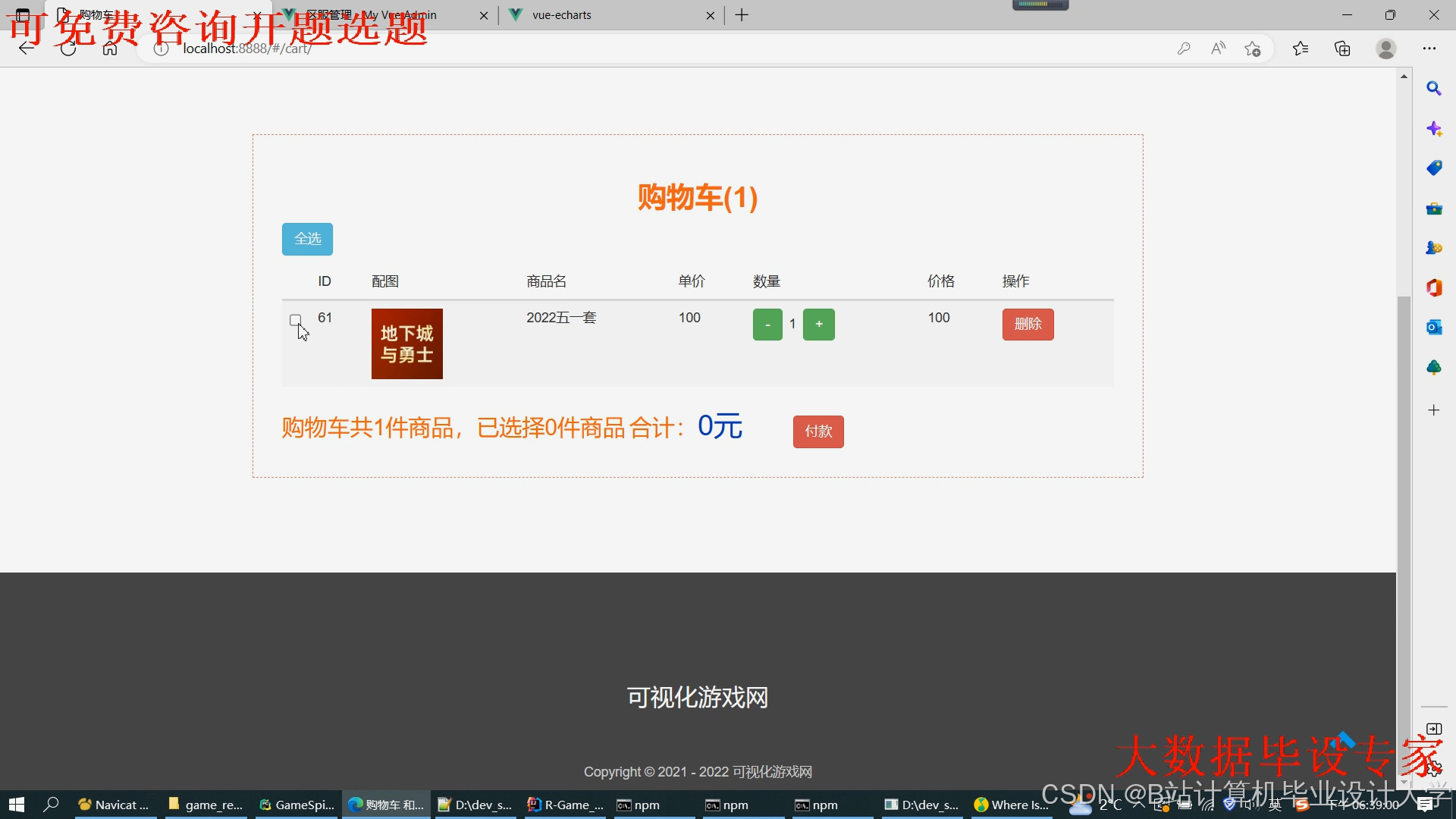The width and height of the screenshot is (1456, 819).
Task: Open Outlook icon in Edge sidebar
Action: [1433, 327]
